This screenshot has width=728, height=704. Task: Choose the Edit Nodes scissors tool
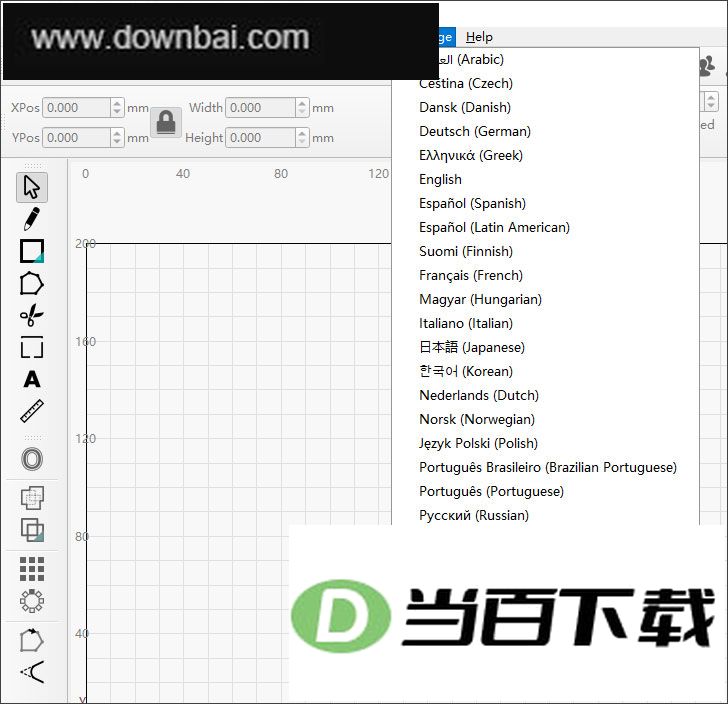point(32,315)
